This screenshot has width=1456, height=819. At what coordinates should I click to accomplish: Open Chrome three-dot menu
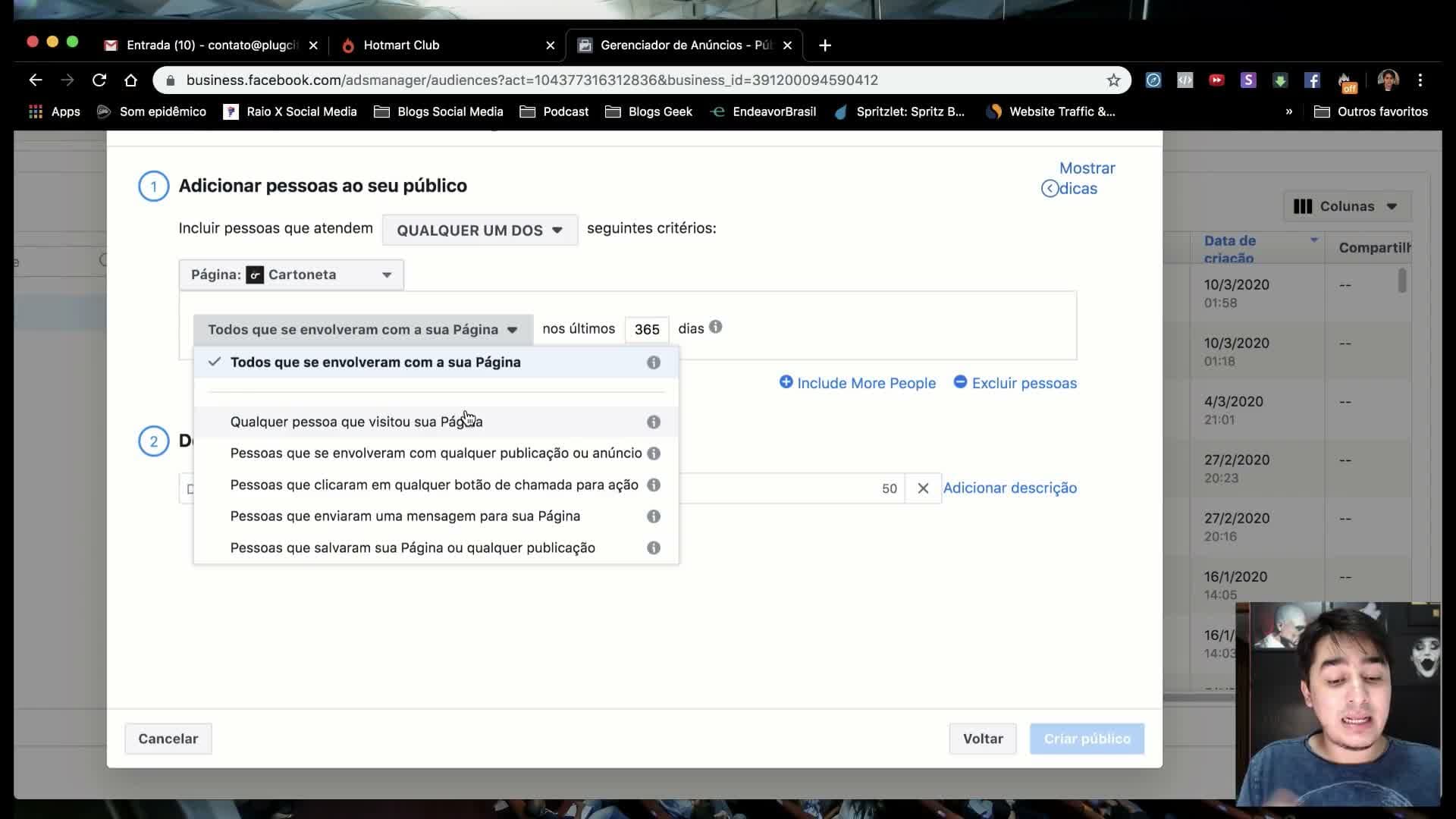1420,80
